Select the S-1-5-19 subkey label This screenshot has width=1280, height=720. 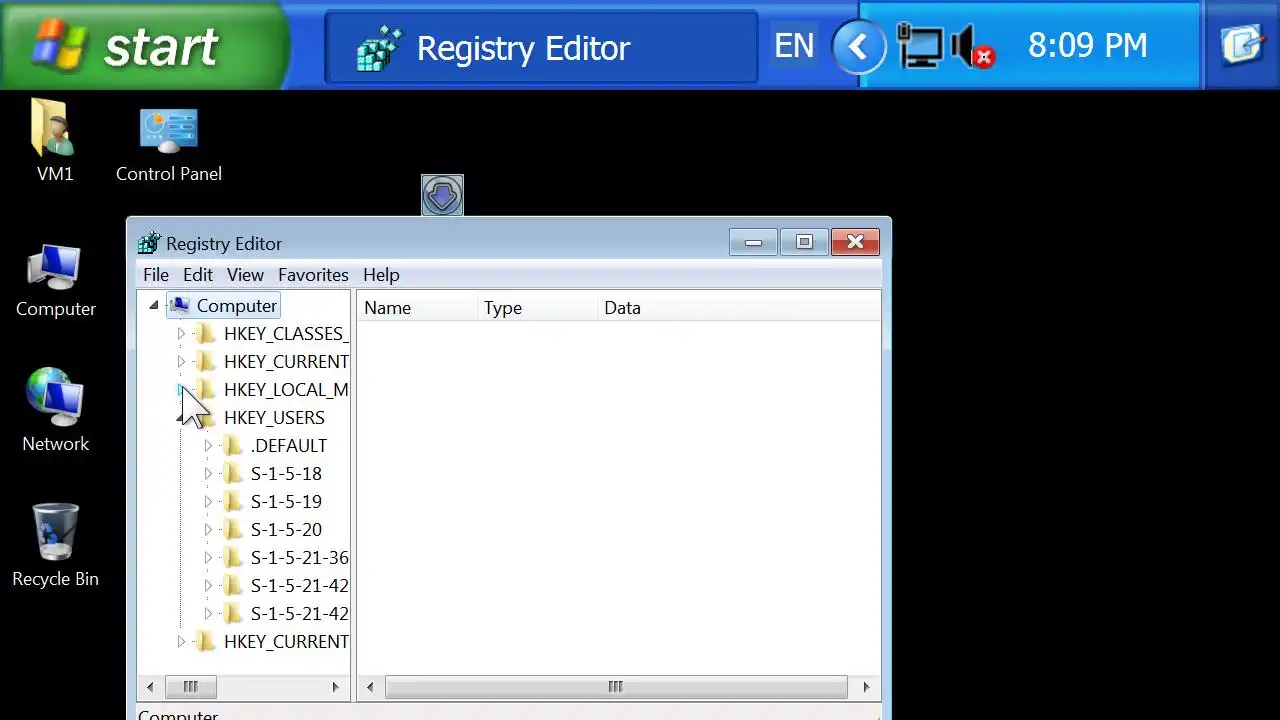click(x=286, y=502)
